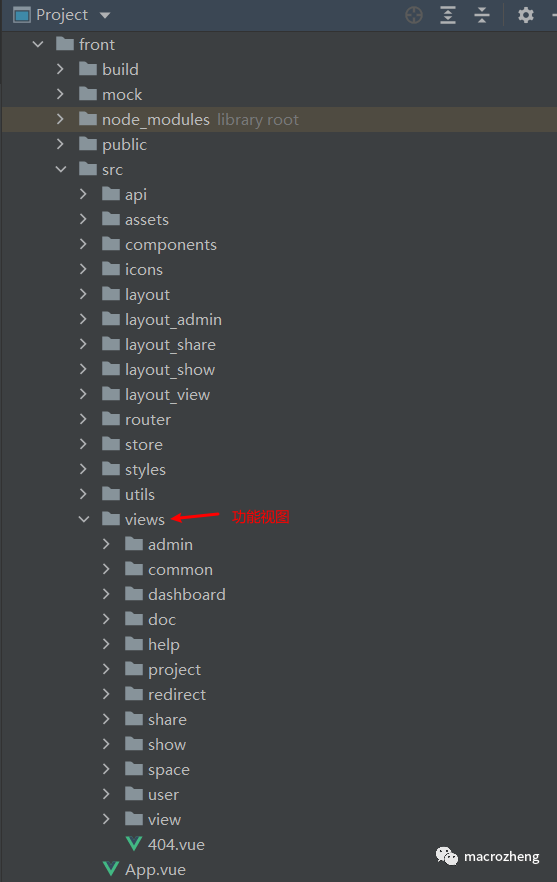Viewport: 557px width, 882px height.
Task: Click the Vue icon of 404.vue
Action: pyautogui.click(x=134, y=844)
